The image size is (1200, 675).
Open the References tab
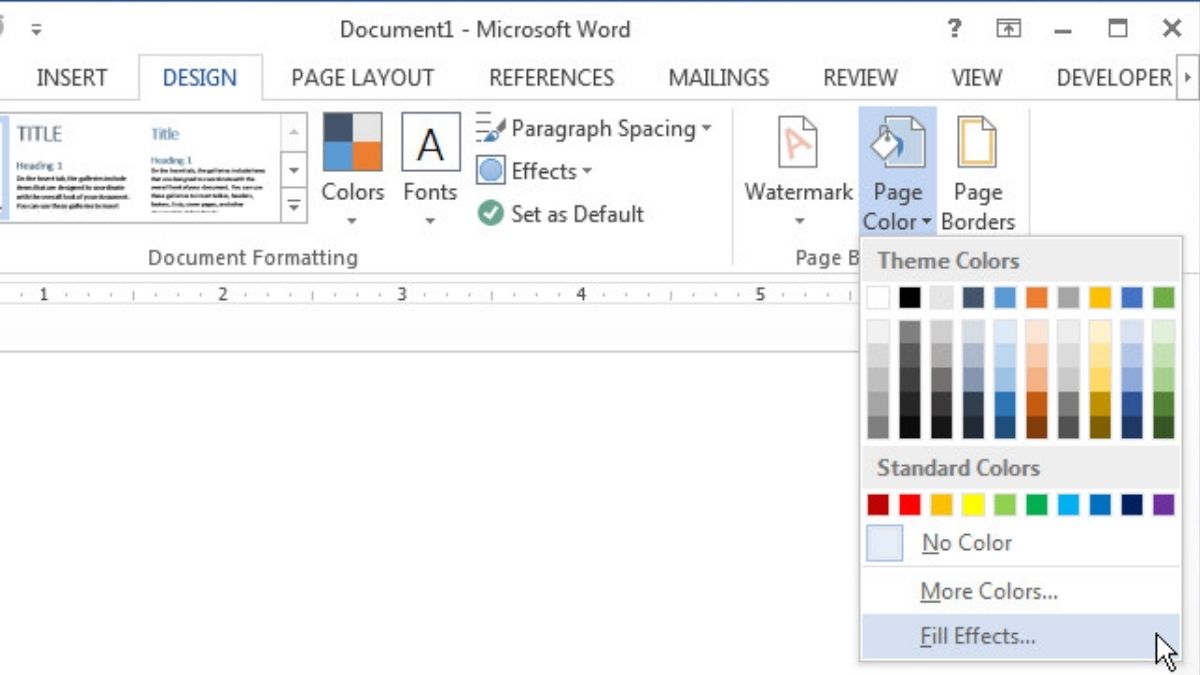pyautogui.click(x=551, y=78)
